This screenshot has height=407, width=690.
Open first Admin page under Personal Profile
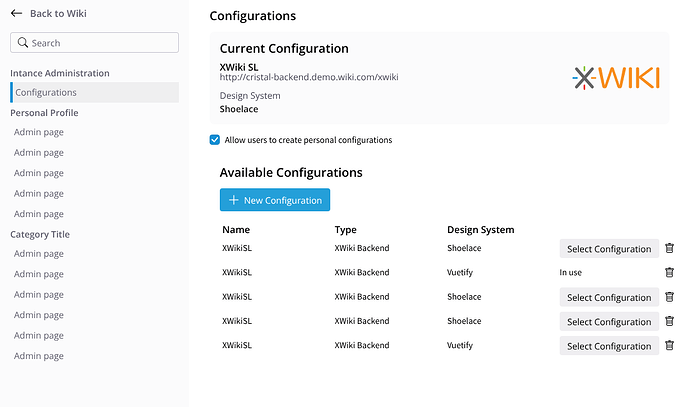[x=39, y=132]
